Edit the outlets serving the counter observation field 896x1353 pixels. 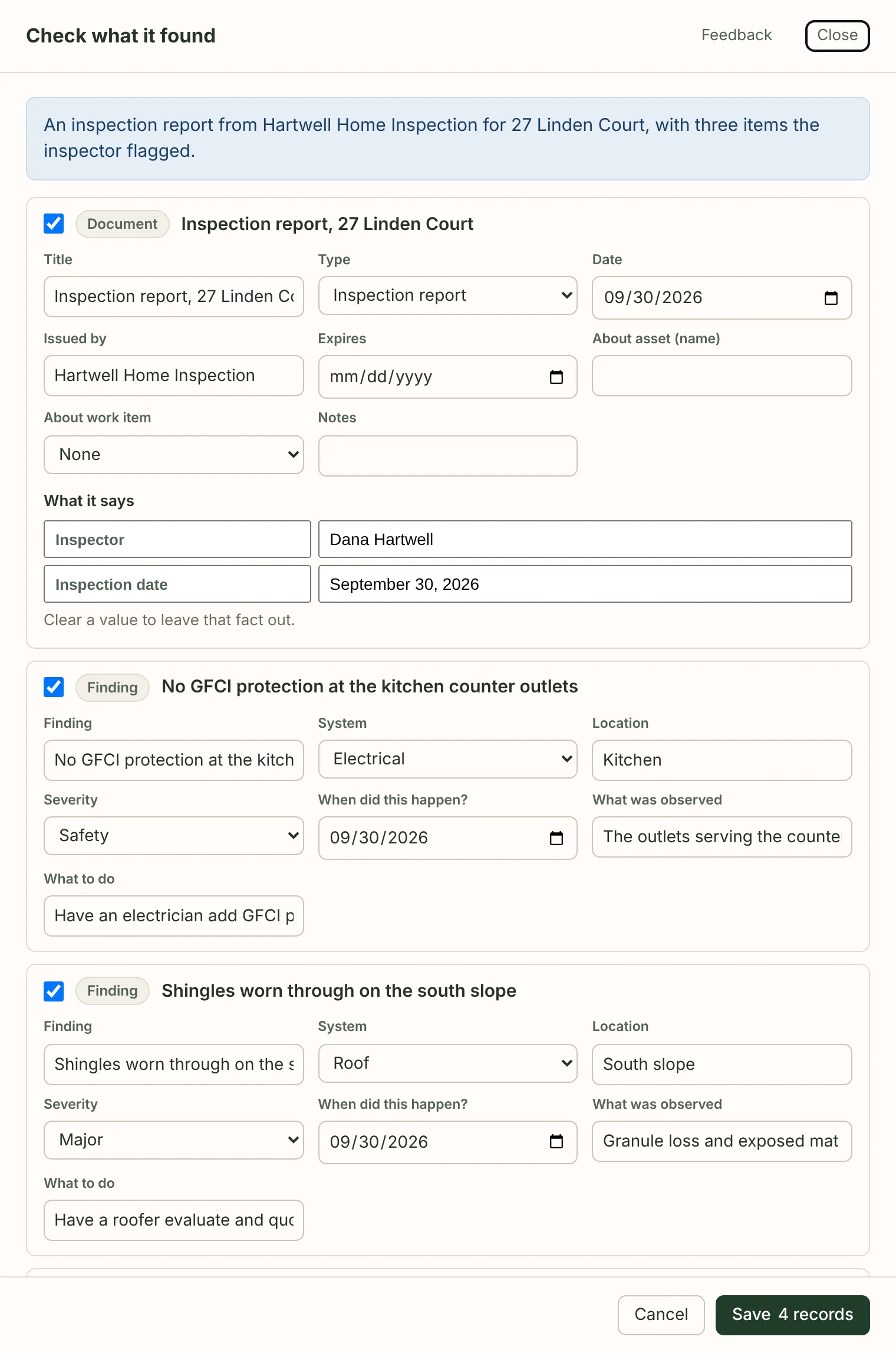722,837
